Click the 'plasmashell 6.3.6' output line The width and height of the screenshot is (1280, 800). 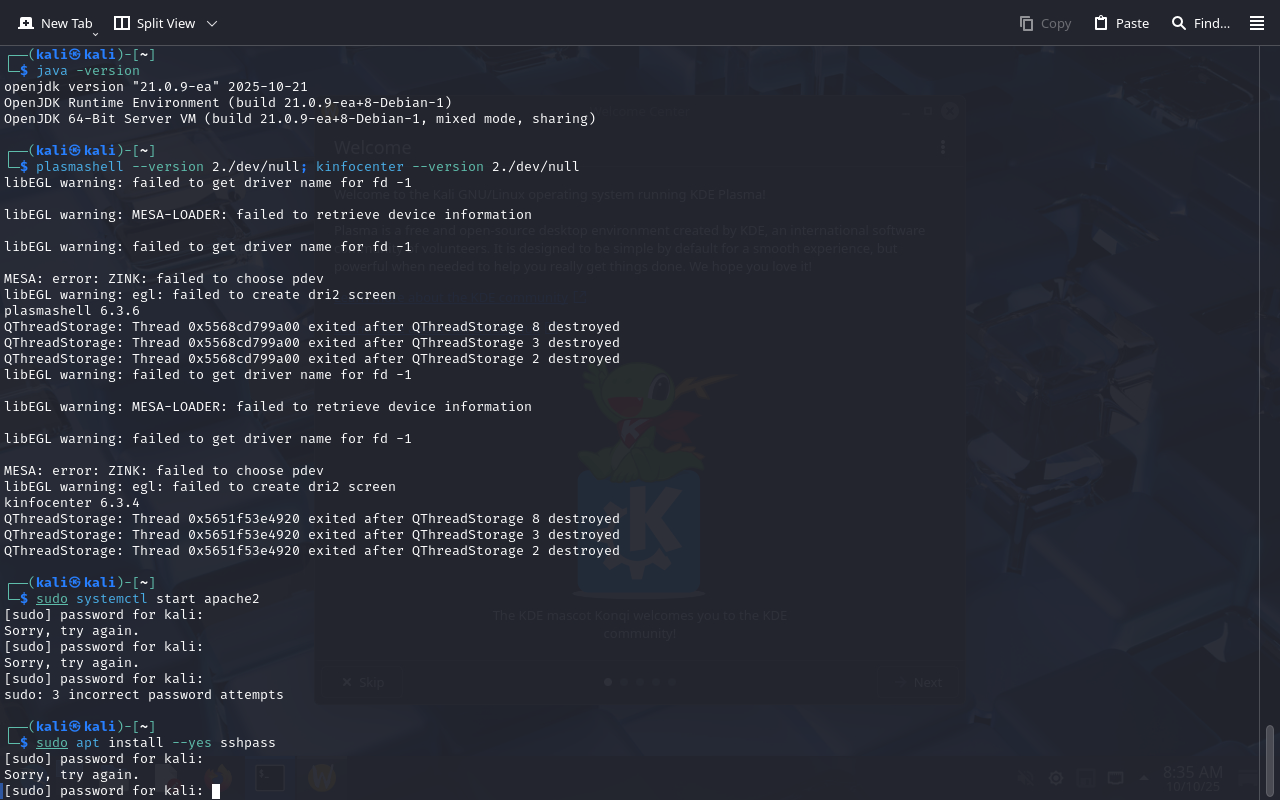[72, 311]
